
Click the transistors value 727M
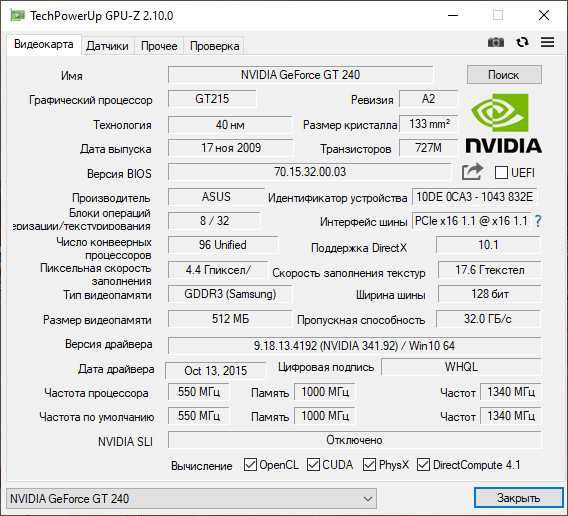tap(428, 148)
